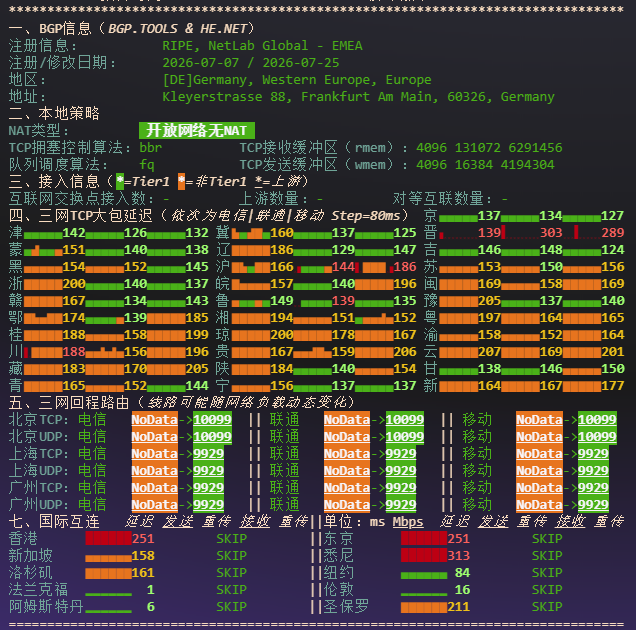The width and height of the screenshot is (636, 630).
Task: Click the '251' latency for 东京
Action: 459,539
